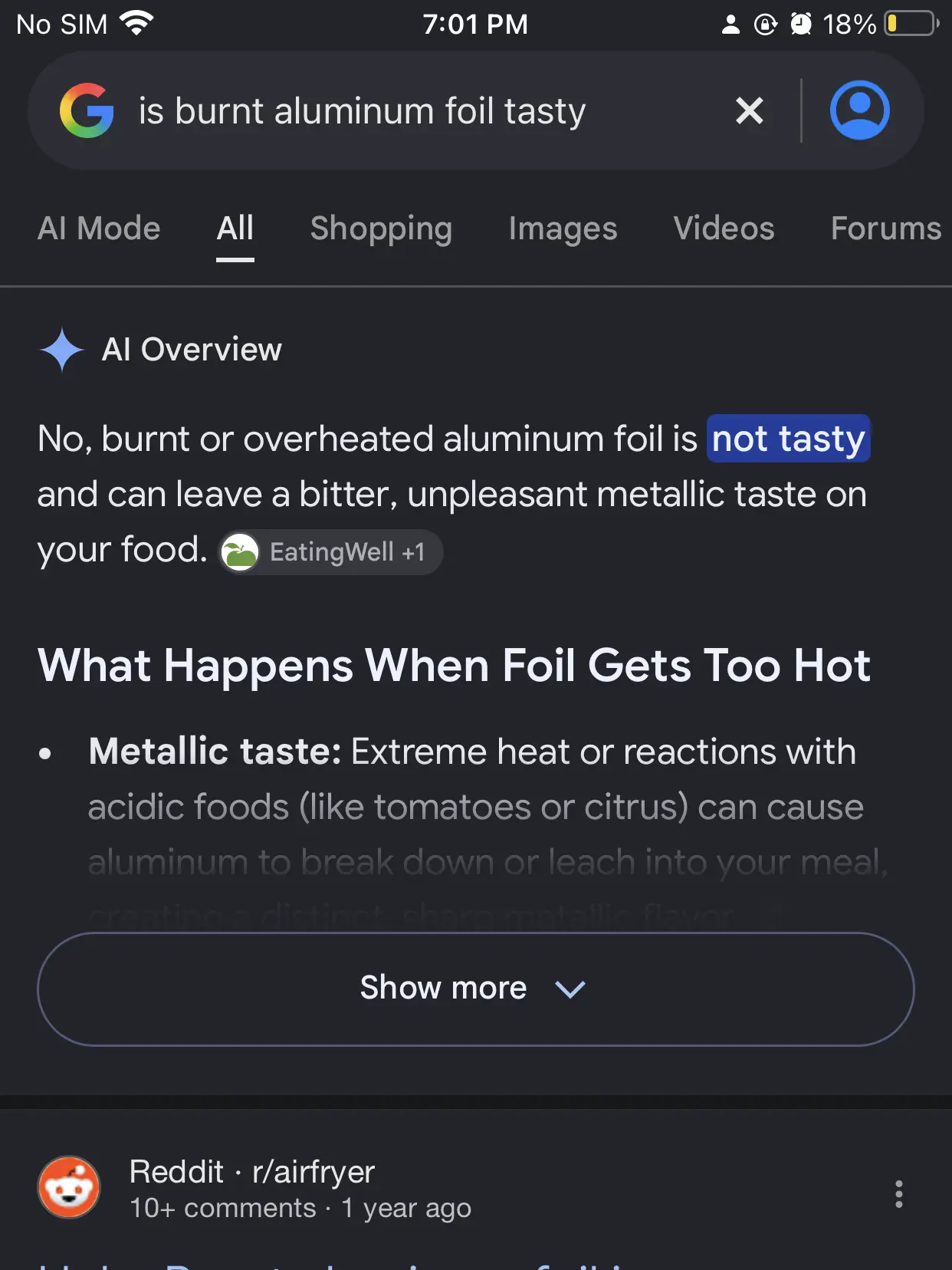Screen dimensions: 952x1270
Task: Open the Images tab
Action: (x=563, y=229)
